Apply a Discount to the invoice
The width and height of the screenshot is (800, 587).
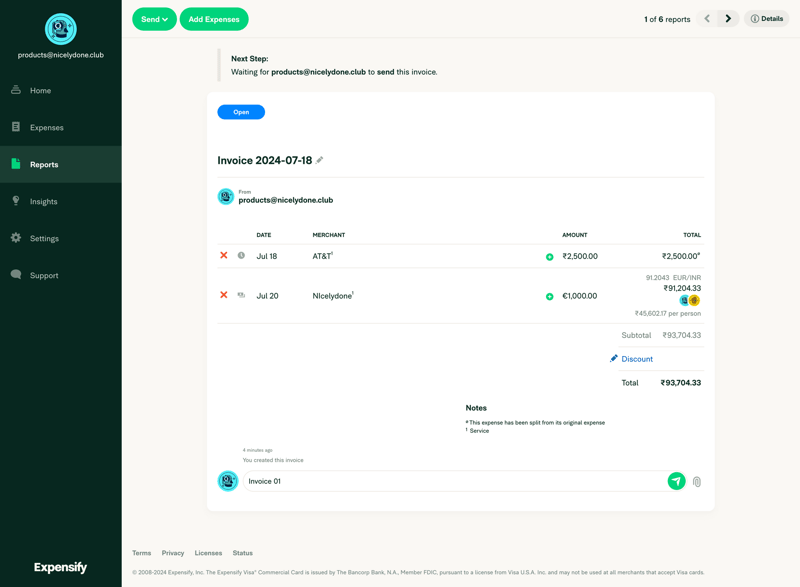635,358
